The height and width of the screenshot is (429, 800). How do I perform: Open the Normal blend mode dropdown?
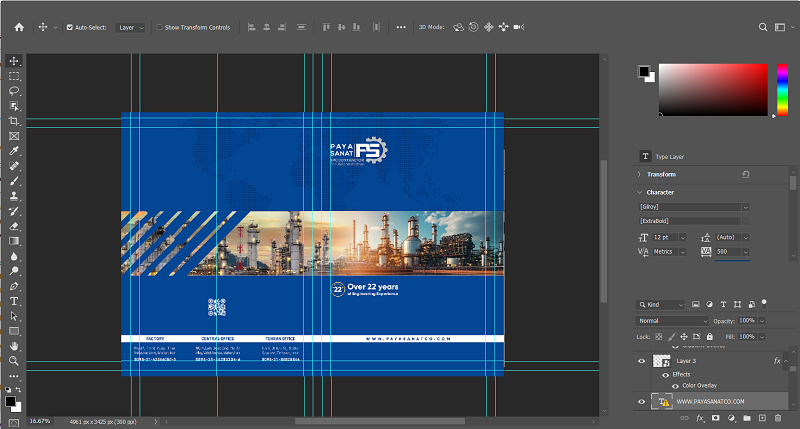(x=672, y=321)
